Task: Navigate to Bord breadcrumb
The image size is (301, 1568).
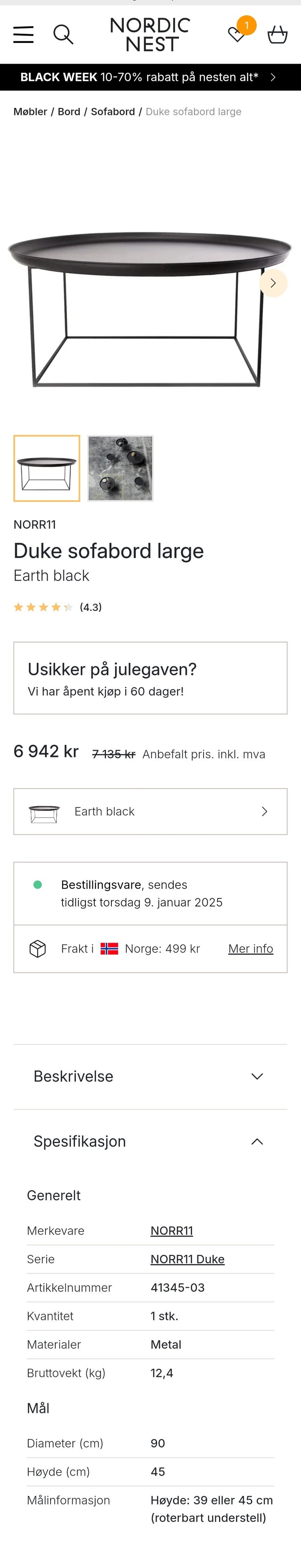Action: 69,112
